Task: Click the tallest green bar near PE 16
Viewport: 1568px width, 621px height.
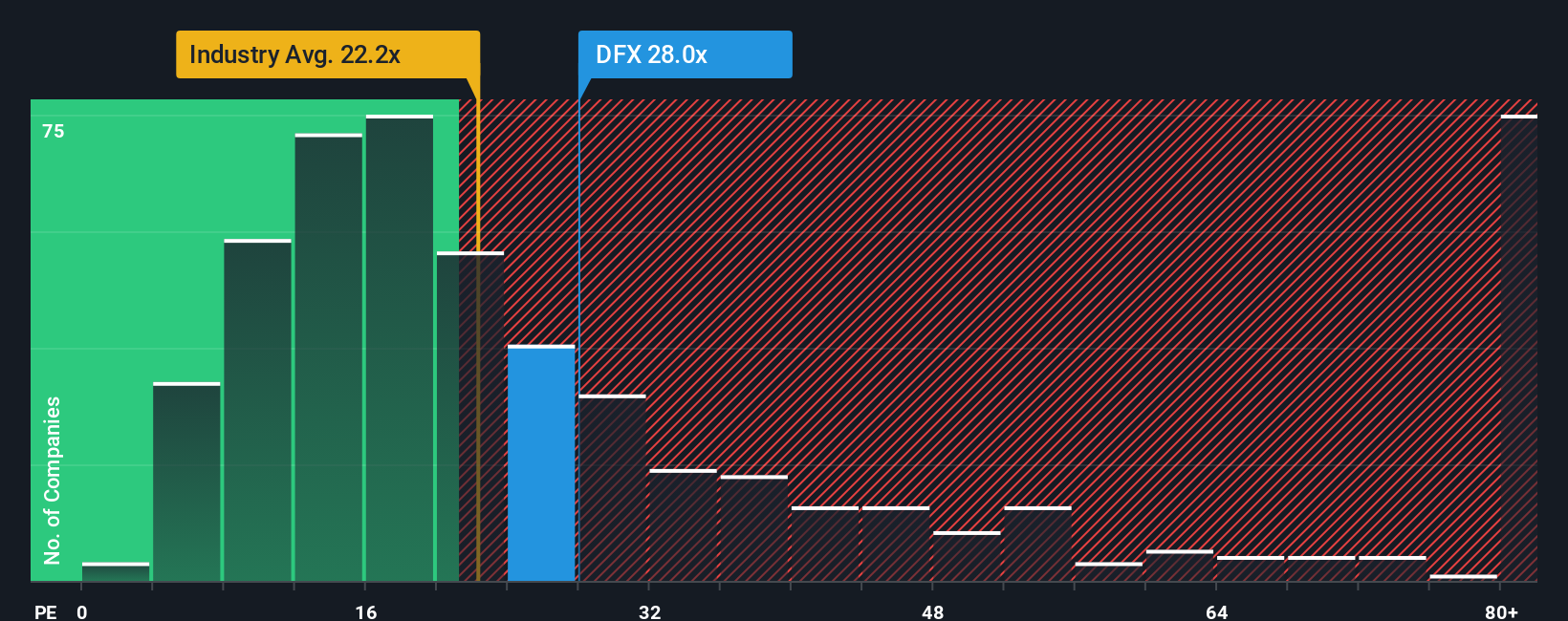Action: 400,348
